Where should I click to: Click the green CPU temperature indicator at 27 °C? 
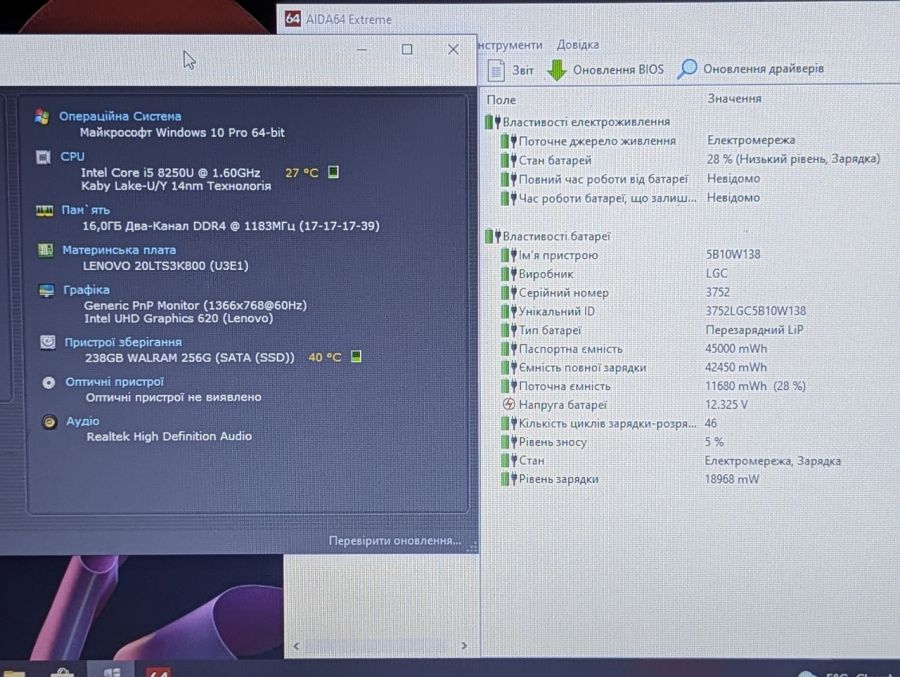click(x=333, y=172)
